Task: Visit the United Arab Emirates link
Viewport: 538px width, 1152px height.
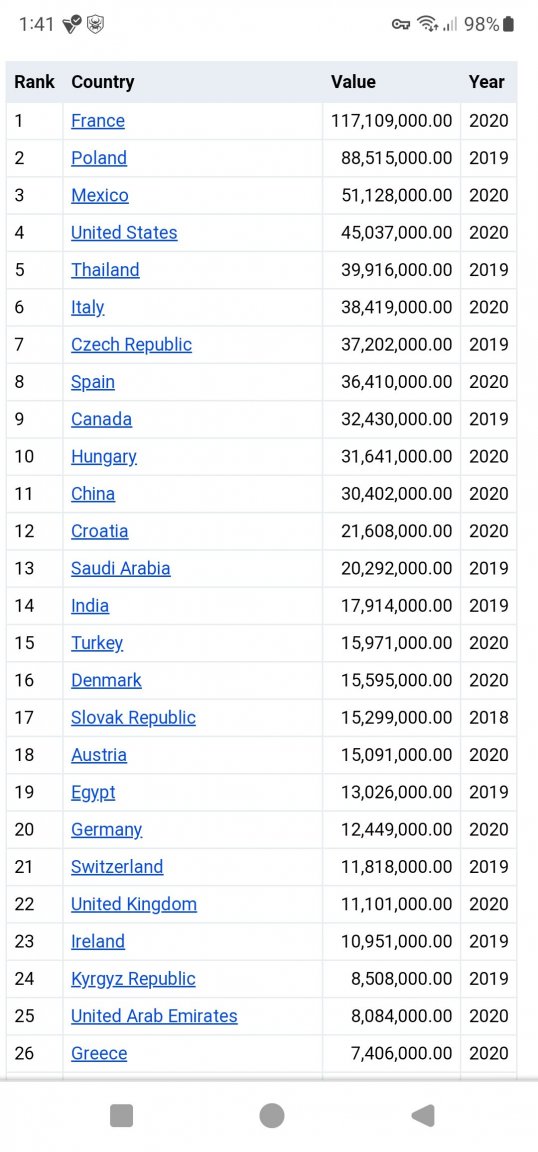Action: pos(154,1016)
